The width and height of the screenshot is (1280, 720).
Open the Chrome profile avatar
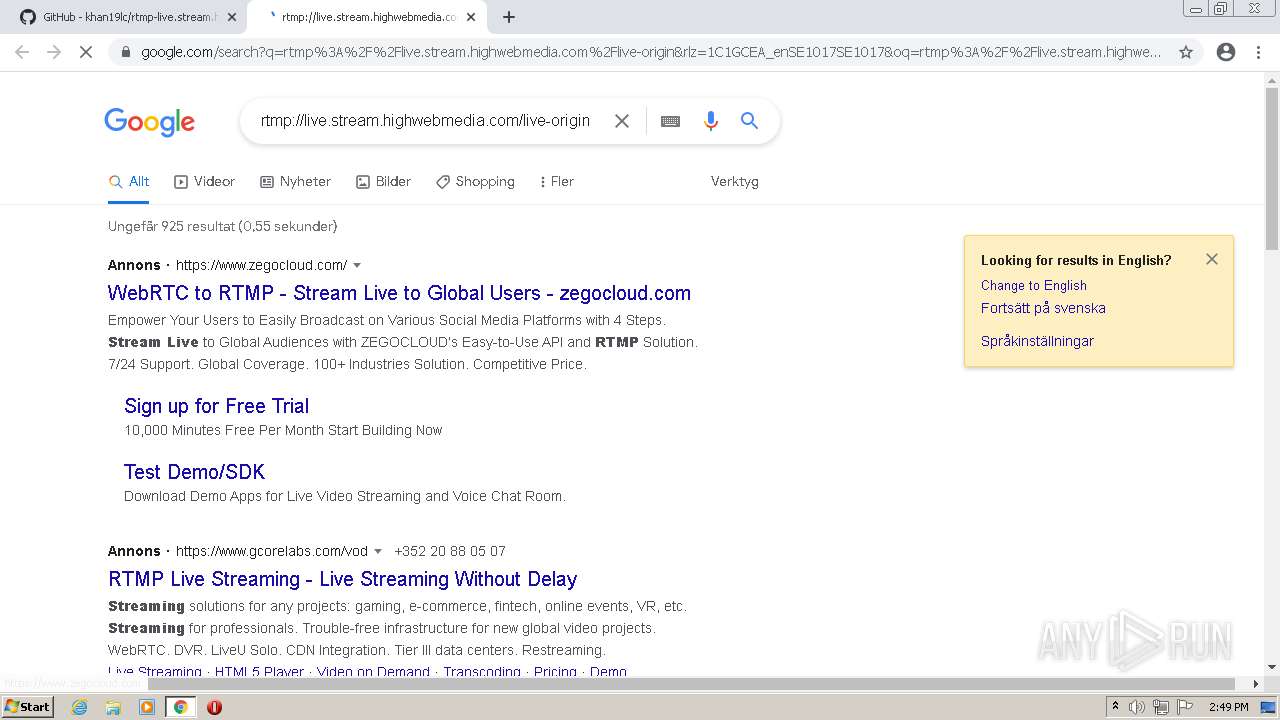1226,52
